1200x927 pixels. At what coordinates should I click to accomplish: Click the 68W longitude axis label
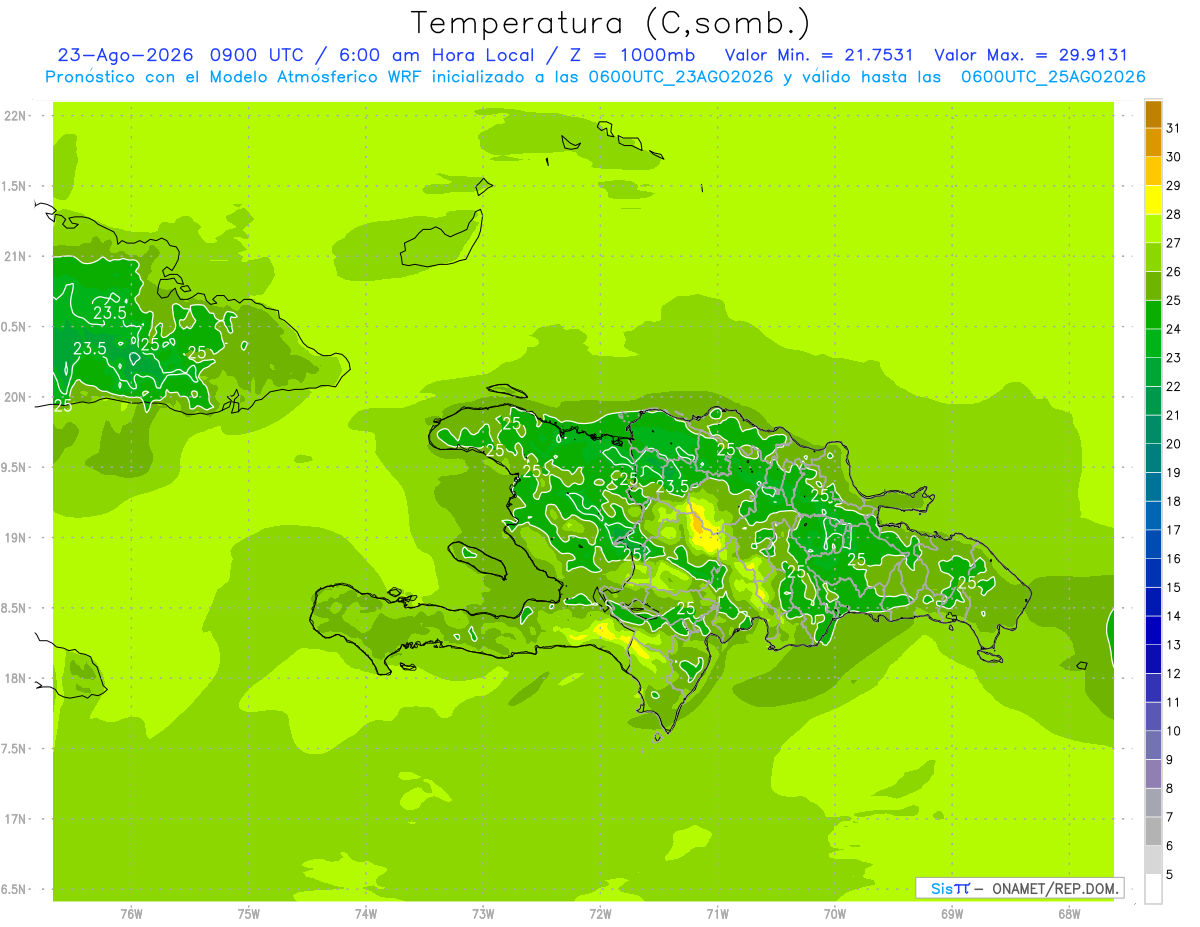(x=1069, y=913)
